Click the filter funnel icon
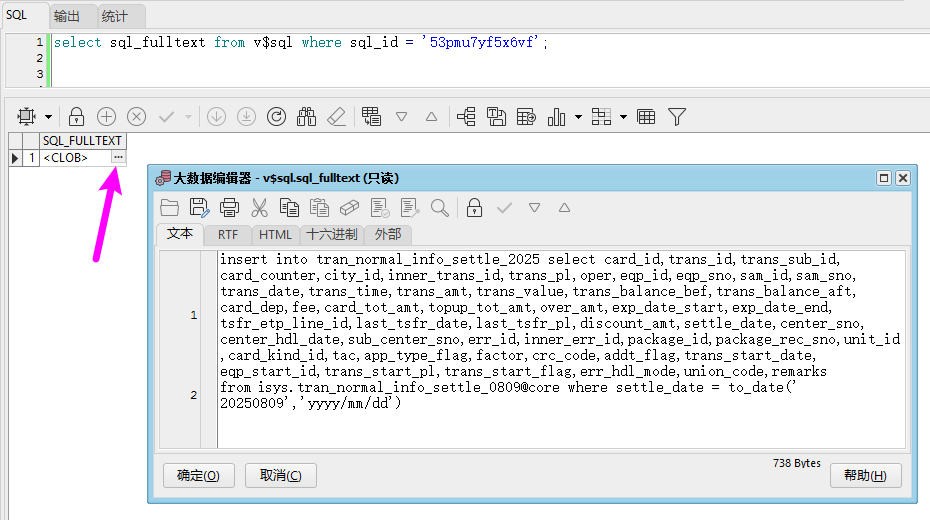The image size is (930, 520). (677, 117)
